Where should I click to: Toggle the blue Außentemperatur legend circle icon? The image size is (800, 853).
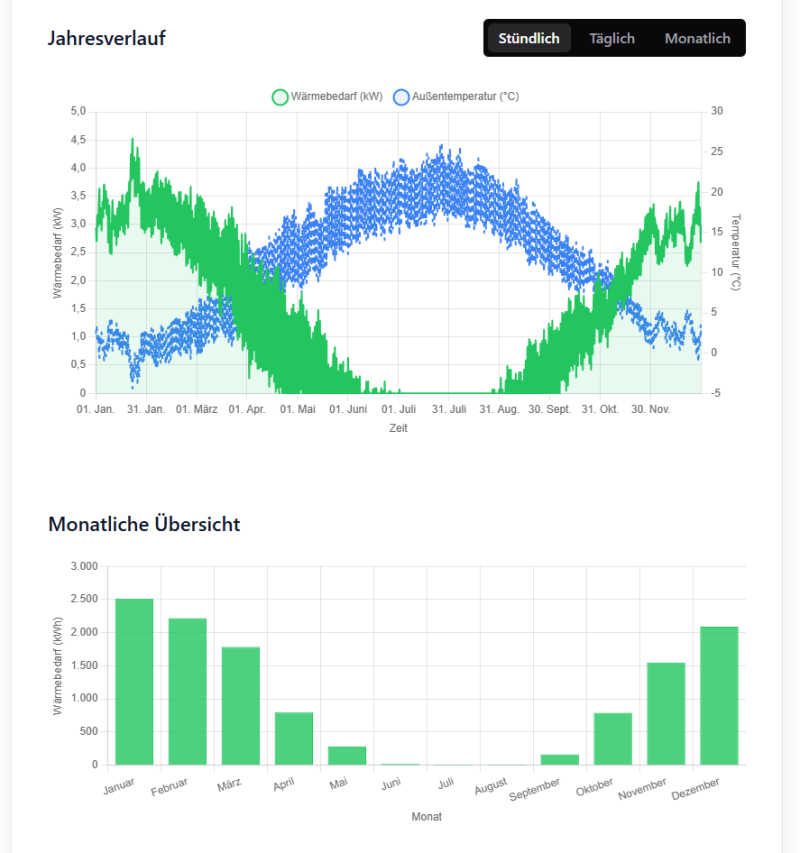pyautogui.click(x=400, y=96)
